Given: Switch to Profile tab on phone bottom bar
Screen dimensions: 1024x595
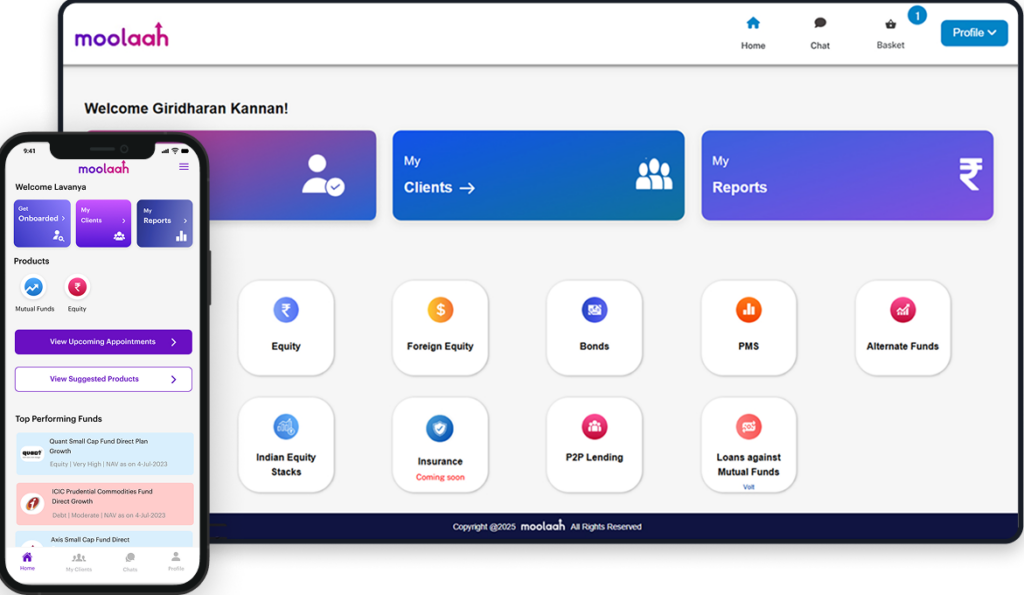Looking at the screenshot, I should (176, 560).
